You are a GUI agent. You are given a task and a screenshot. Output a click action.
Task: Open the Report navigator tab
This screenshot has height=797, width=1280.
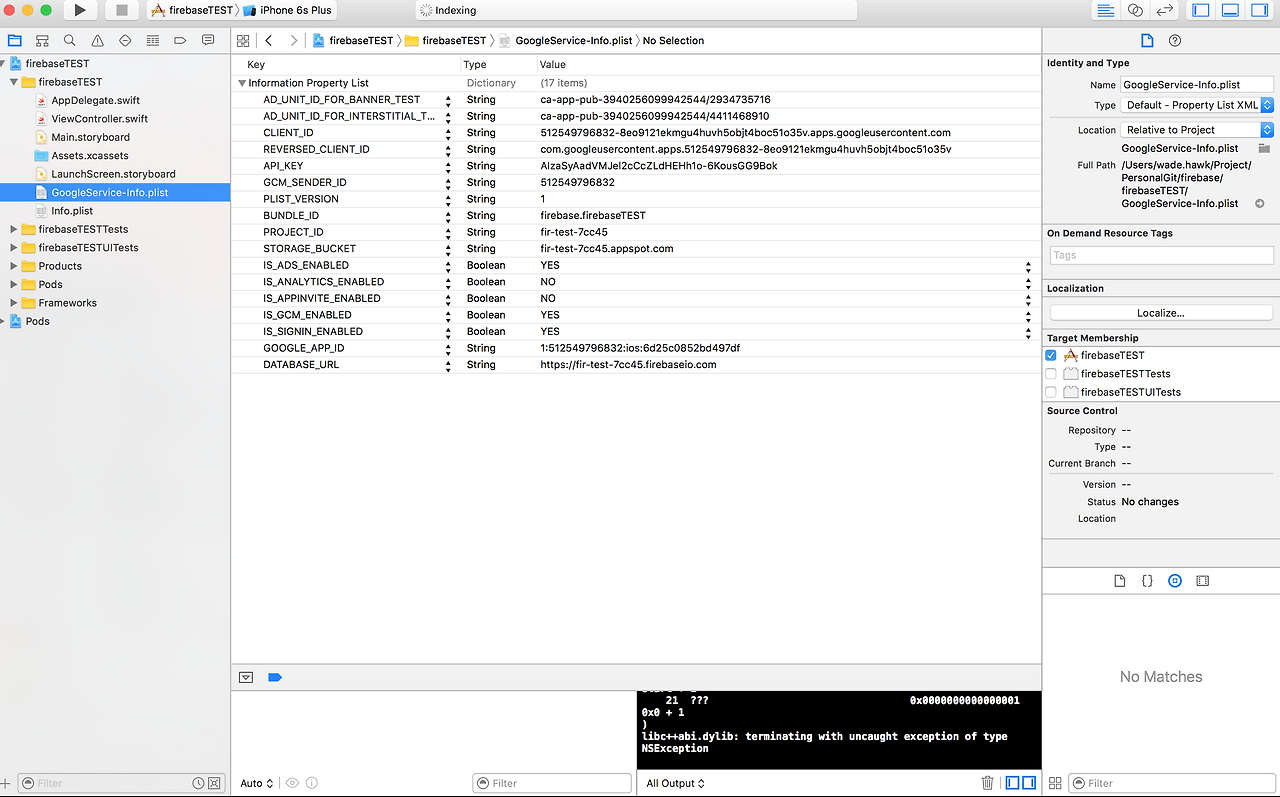click(x=208, y=41)
